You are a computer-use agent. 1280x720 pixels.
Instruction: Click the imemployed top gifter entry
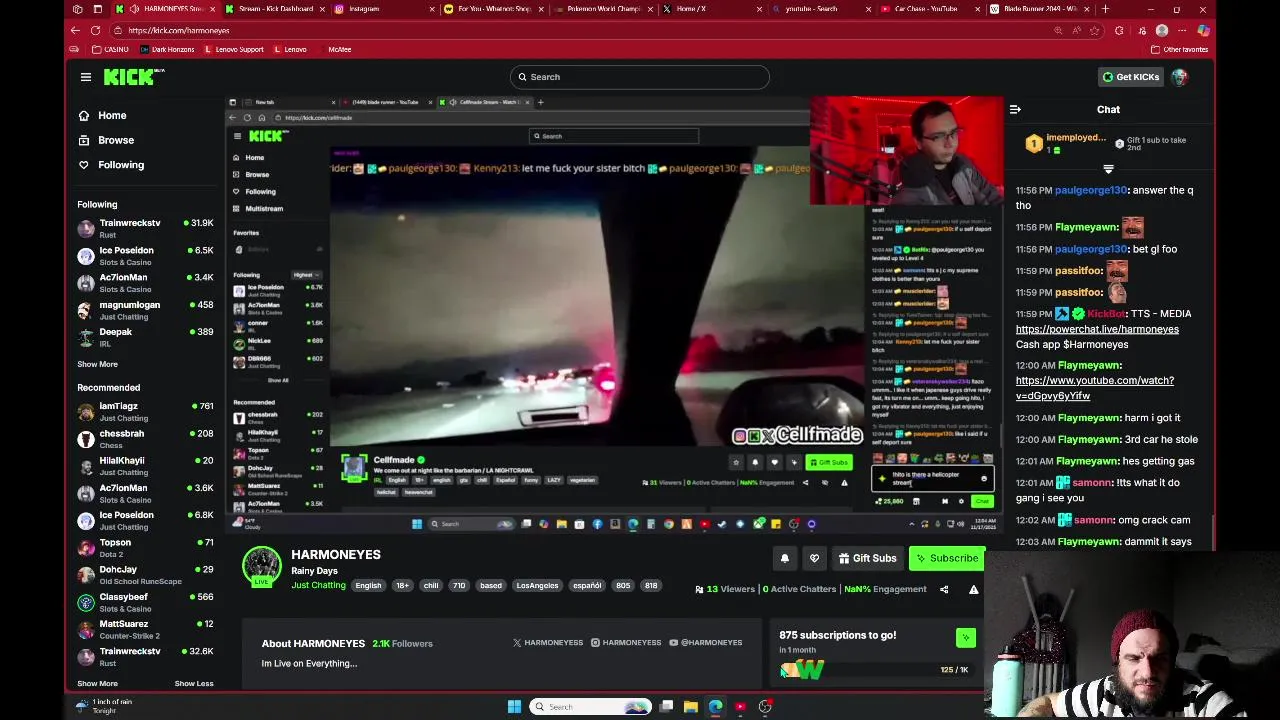click(x=1066, y=144)
